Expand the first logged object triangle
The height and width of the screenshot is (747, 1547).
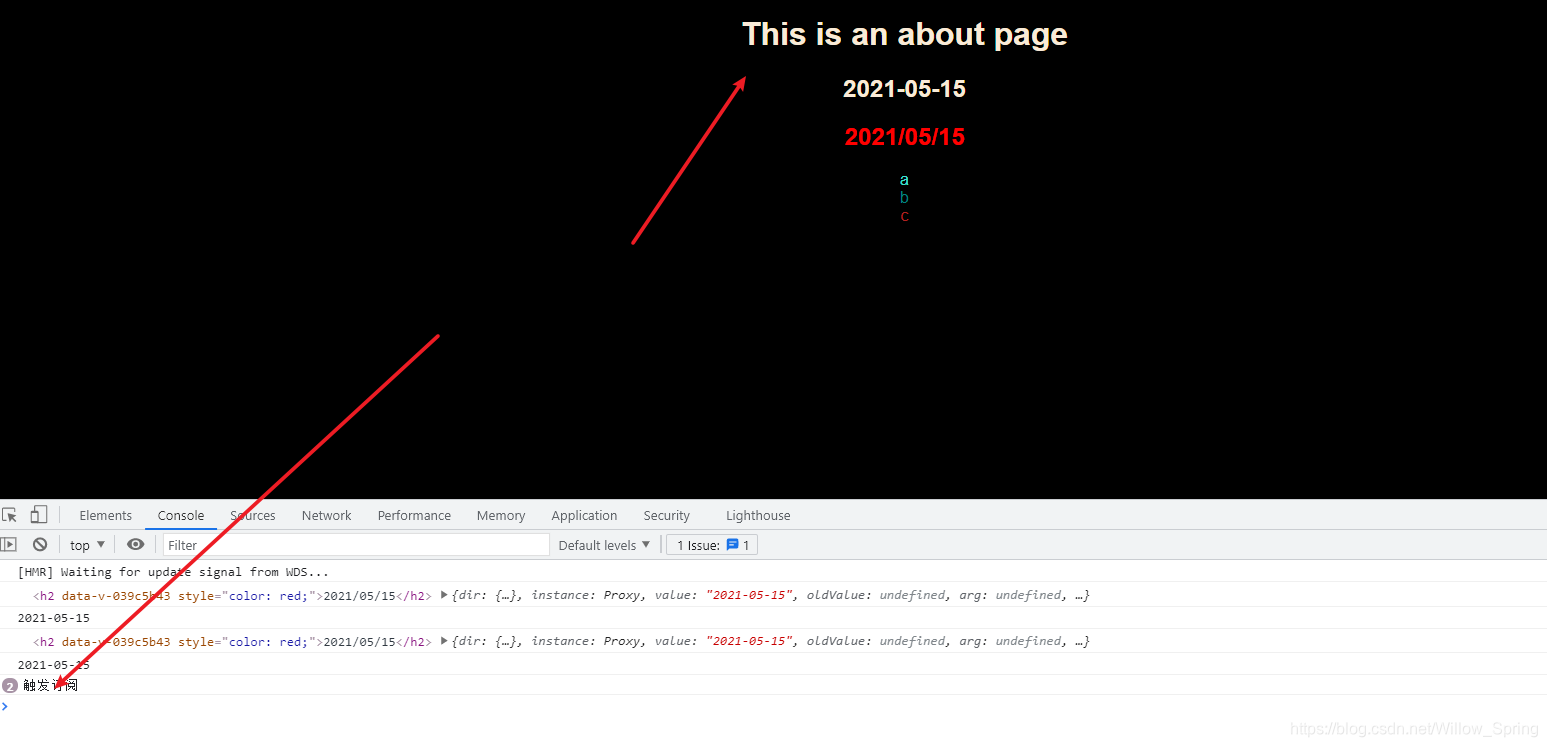(444, 595)
